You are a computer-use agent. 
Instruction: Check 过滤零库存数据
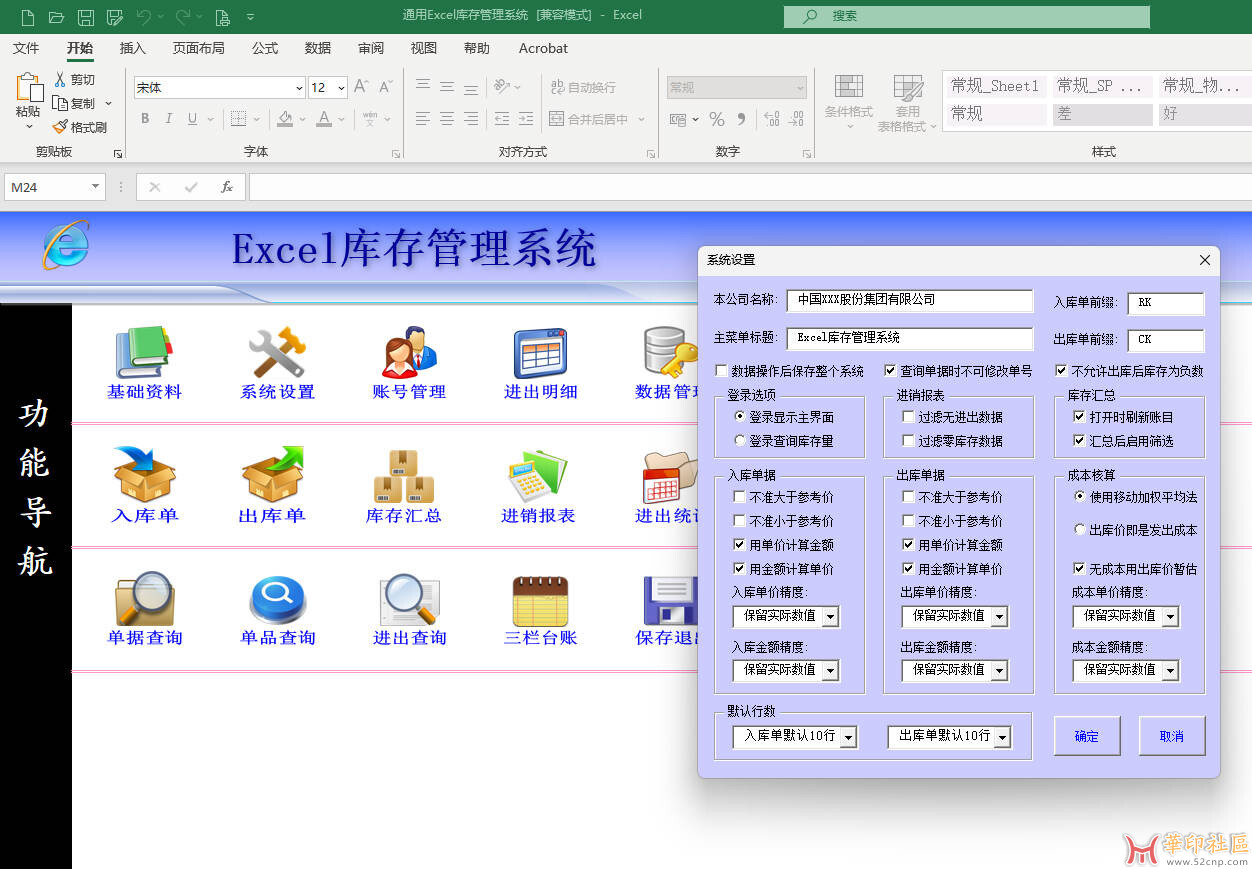click(908, 441)
